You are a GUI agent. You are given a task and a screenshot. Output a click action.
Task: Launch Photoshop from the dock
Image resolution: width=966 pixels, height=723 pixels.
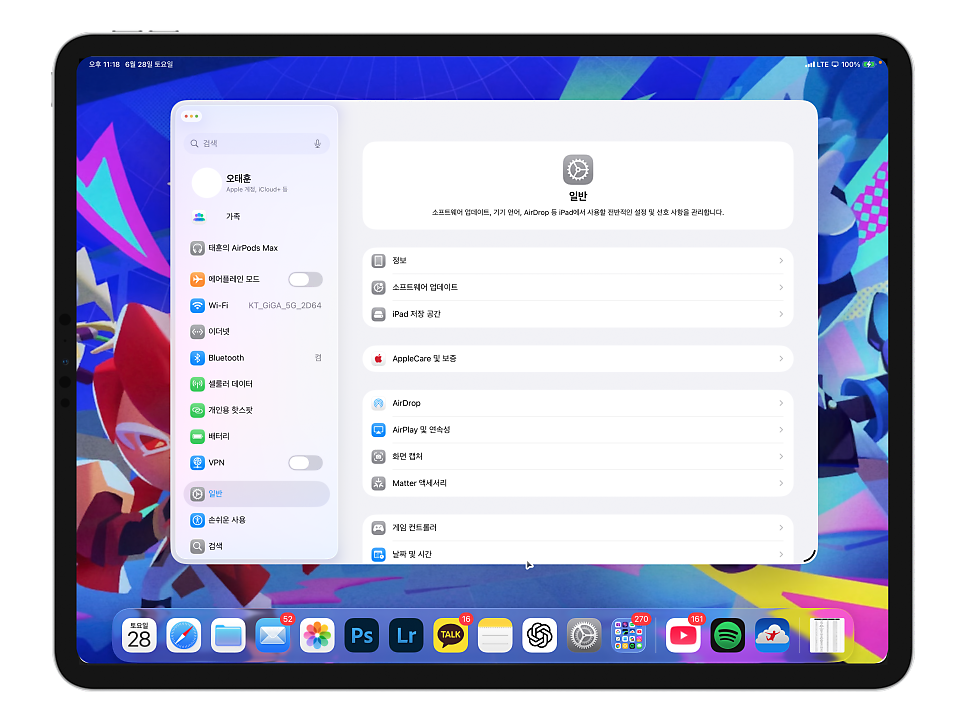pos(362,636)
